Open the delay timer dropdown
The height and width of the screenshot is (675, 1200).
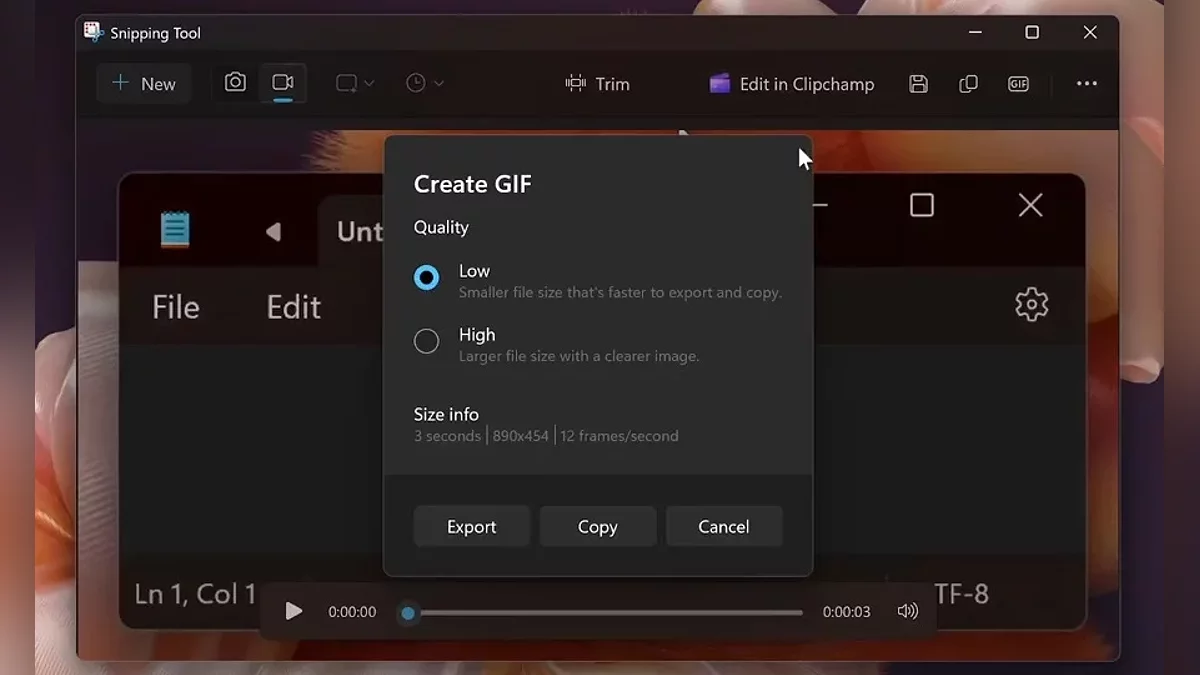[425, 84]
